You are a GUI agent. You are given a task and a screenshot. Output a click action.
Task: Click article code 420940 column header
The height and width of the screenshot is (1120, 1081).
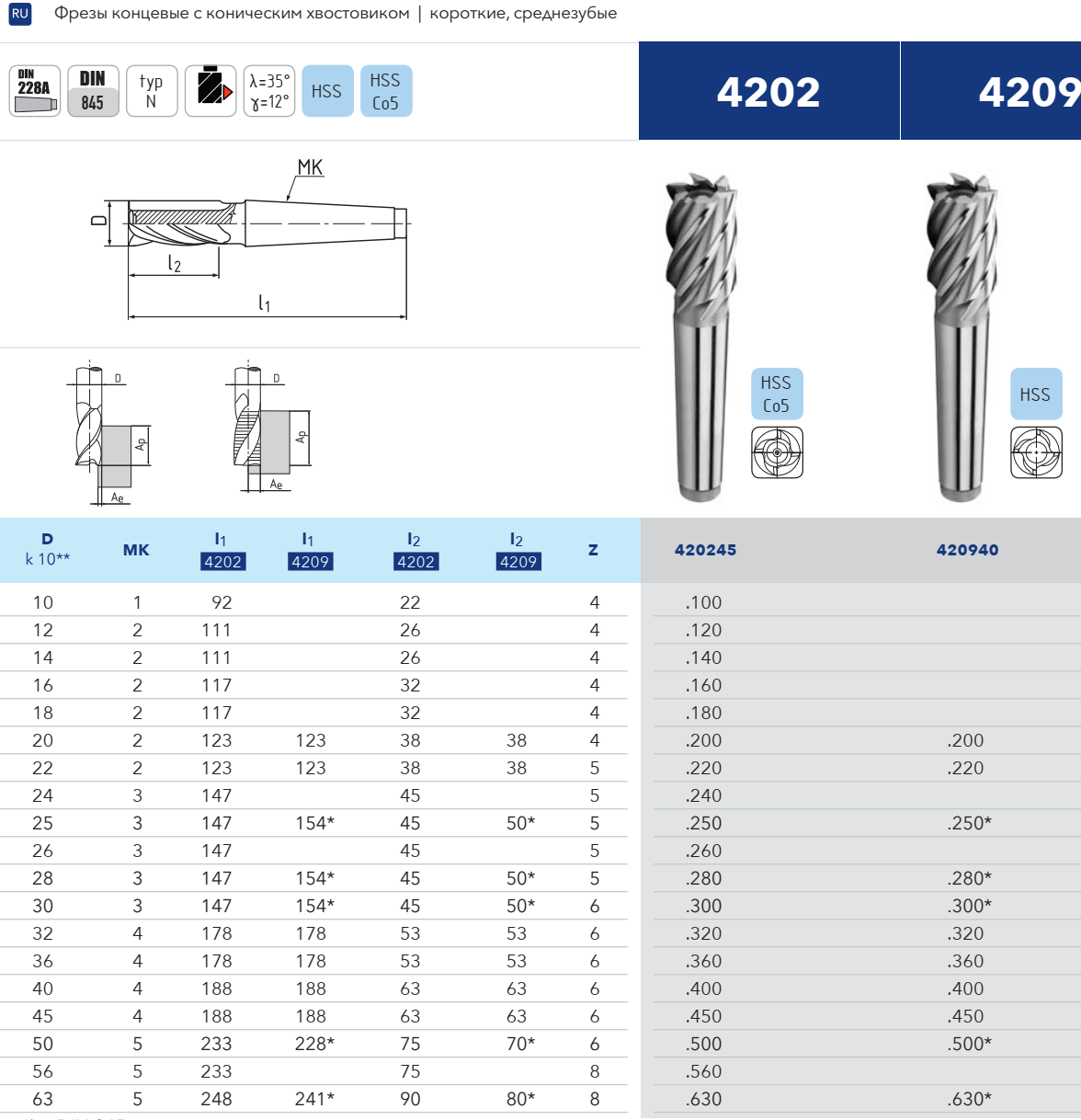pyautogui.click(x=967, y=550)
